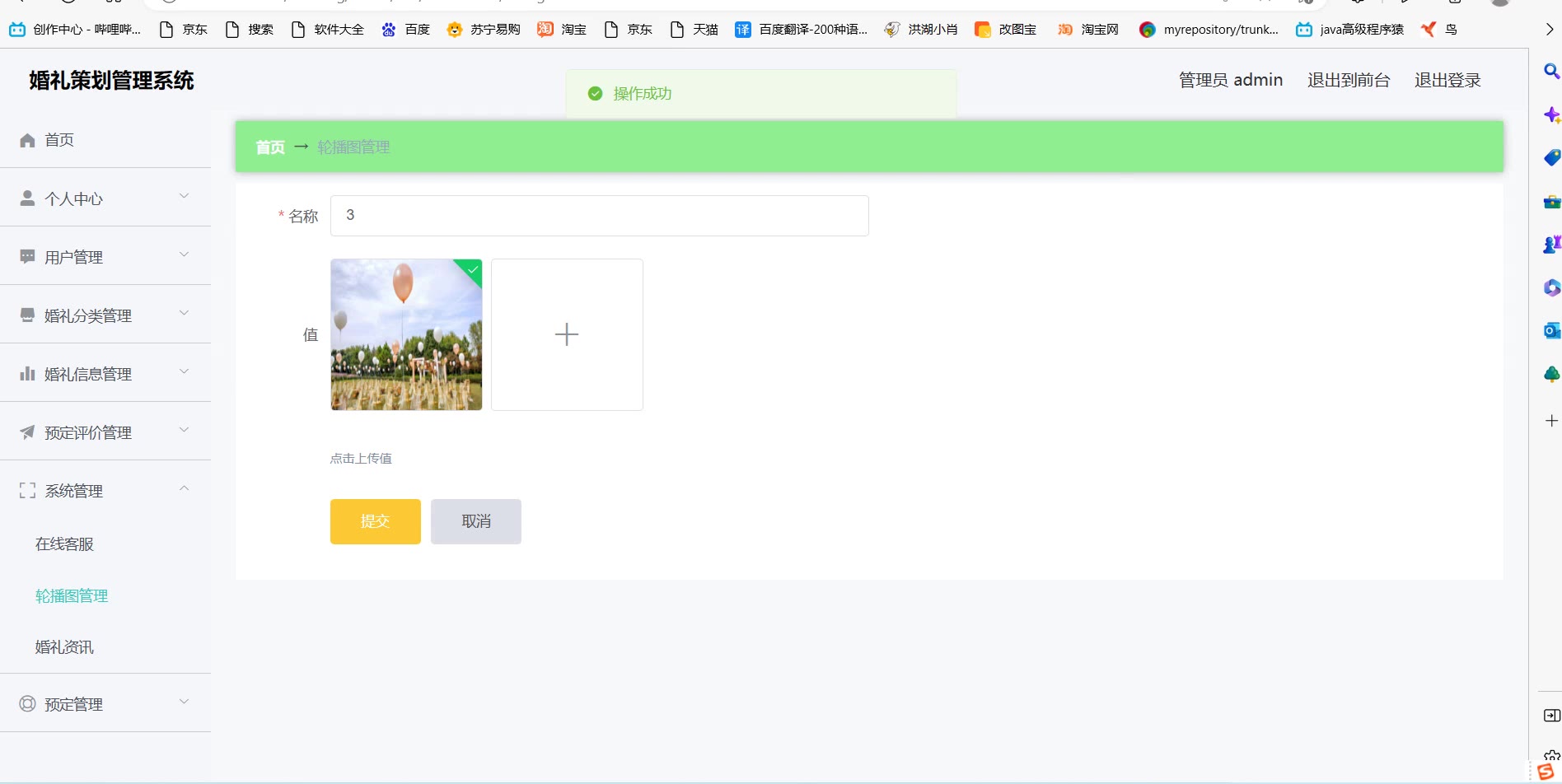Open the 苏宁易购 bookmark
This screenshot has height=784, width=1562.
[484, 30]
